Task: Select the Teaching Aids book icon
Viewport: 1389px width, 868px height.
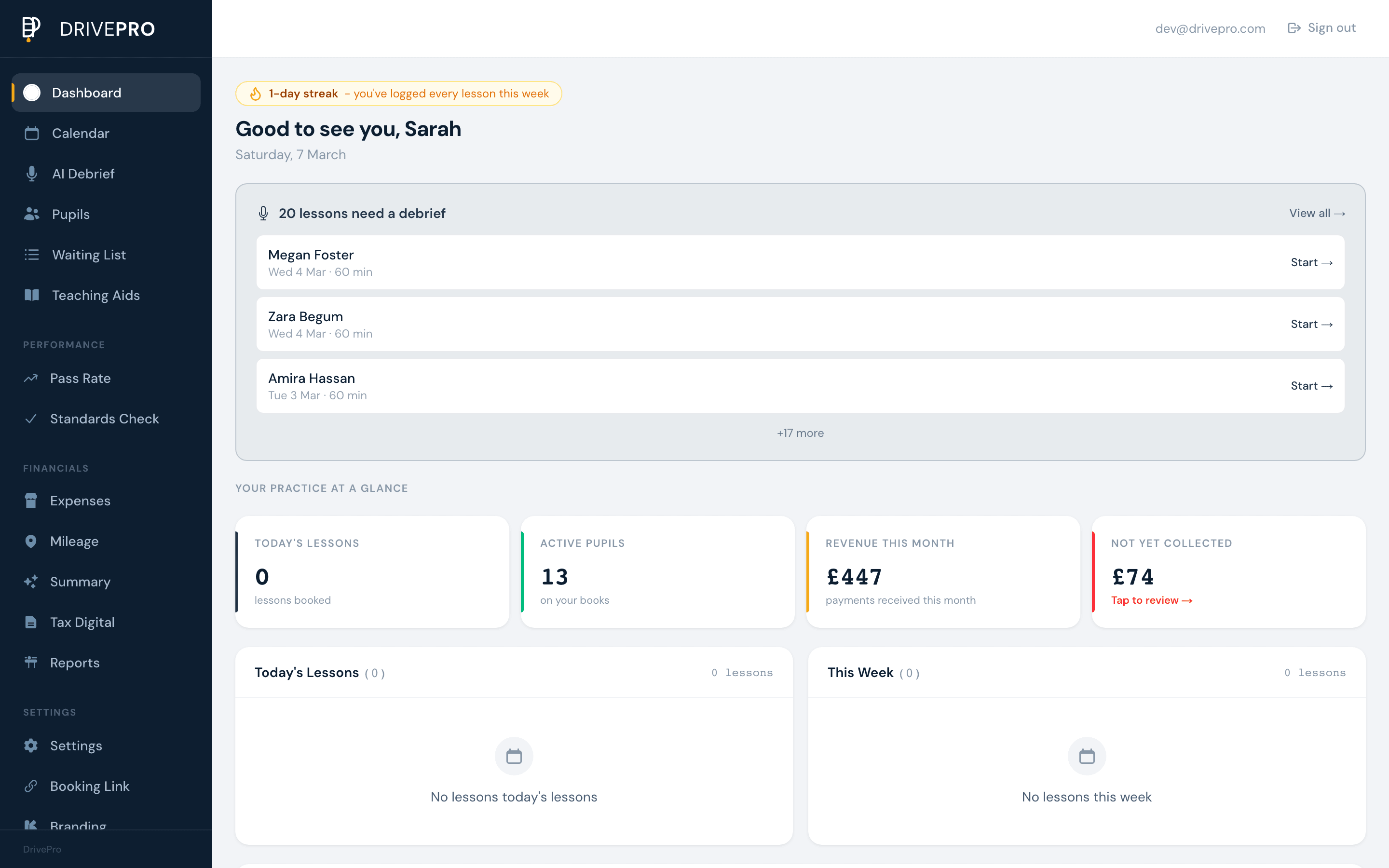Action: [x=32, y=295]
